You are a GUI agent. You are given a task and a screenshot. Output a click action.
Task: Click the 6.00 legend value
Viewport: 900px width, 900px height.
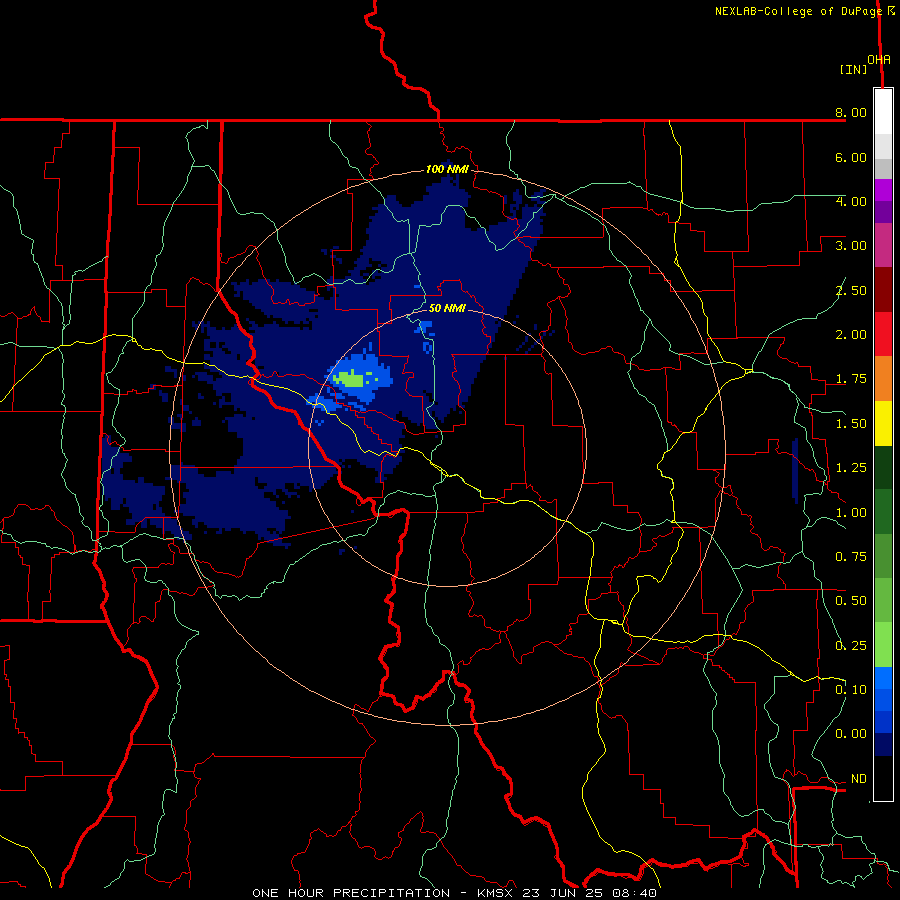(x=851, y=157)
